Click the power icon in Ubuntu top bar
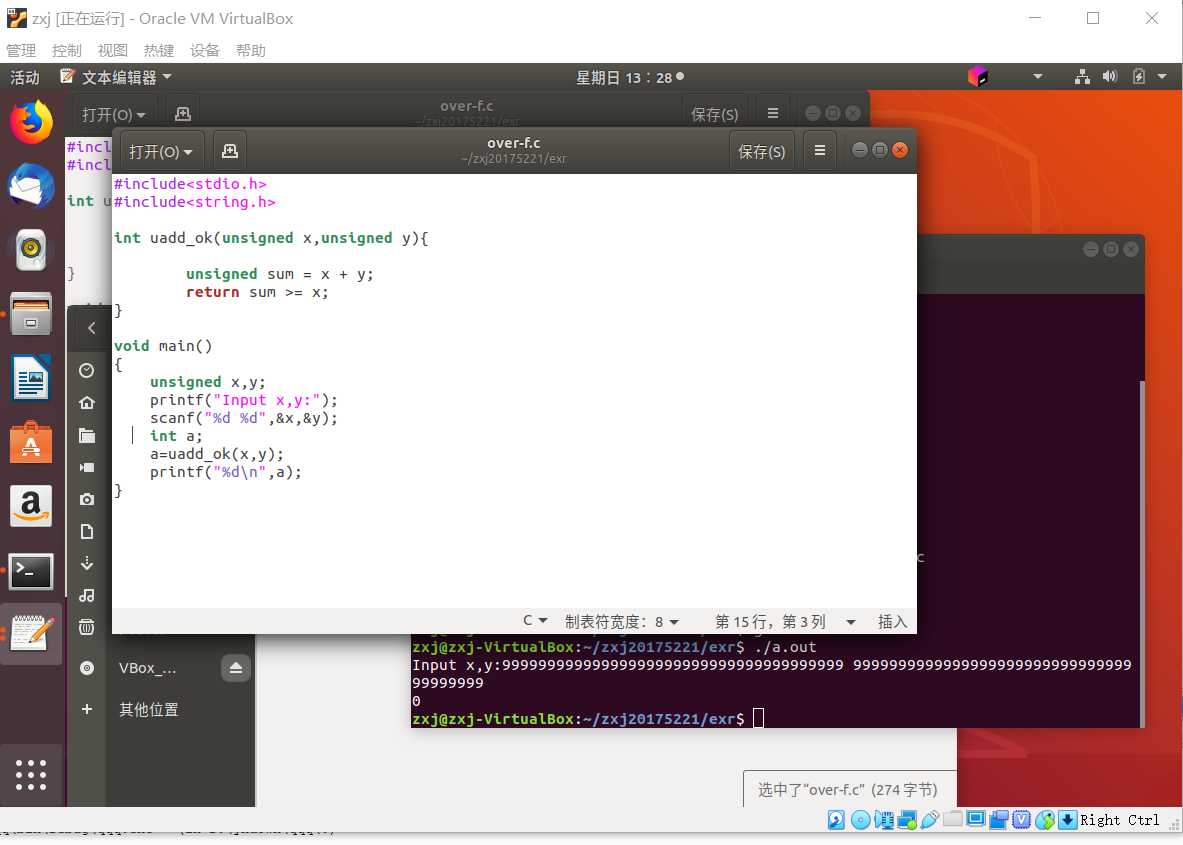The image size is (1183, 845). tap(1138, 76)
